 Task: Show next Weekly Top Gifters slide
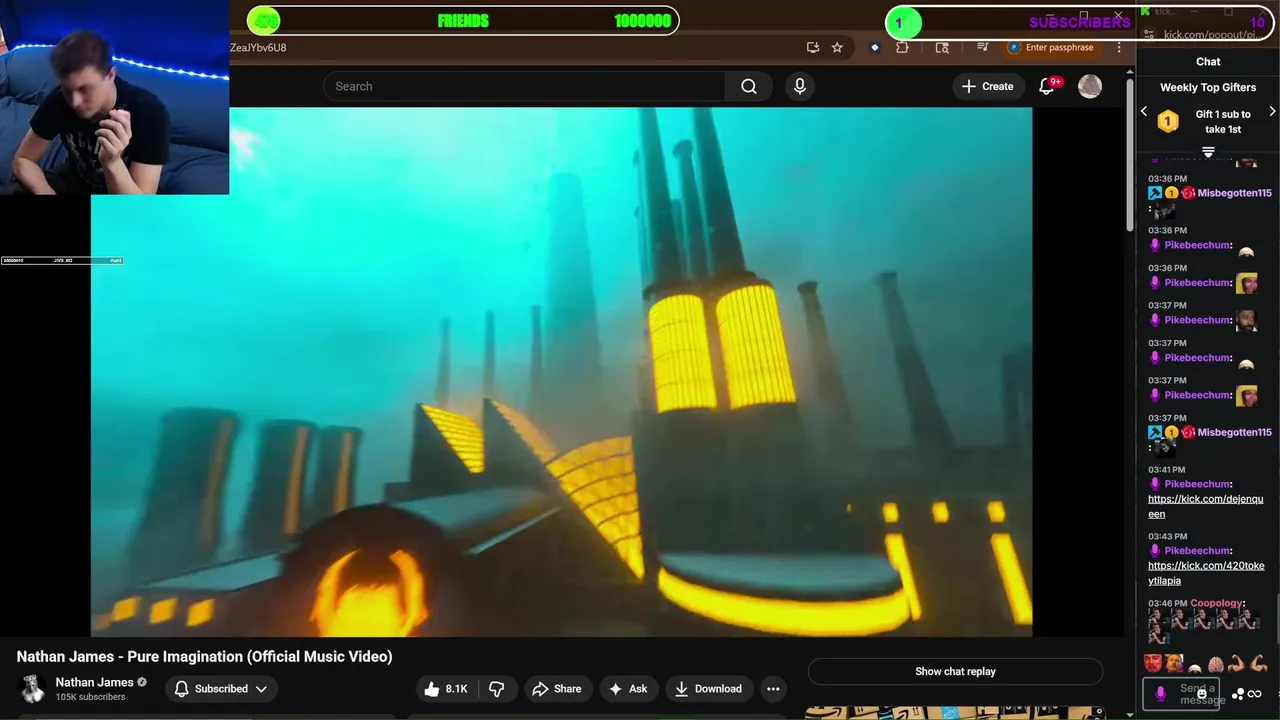point(1272,112)
